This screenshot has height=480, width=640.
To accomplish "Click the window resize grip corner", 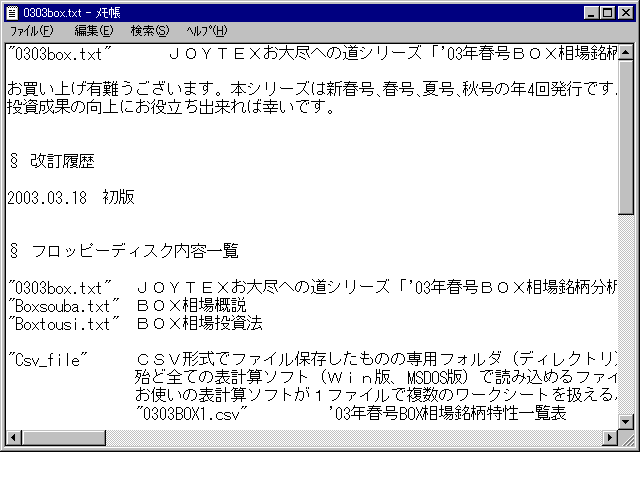I will click(x=626, y=438).
